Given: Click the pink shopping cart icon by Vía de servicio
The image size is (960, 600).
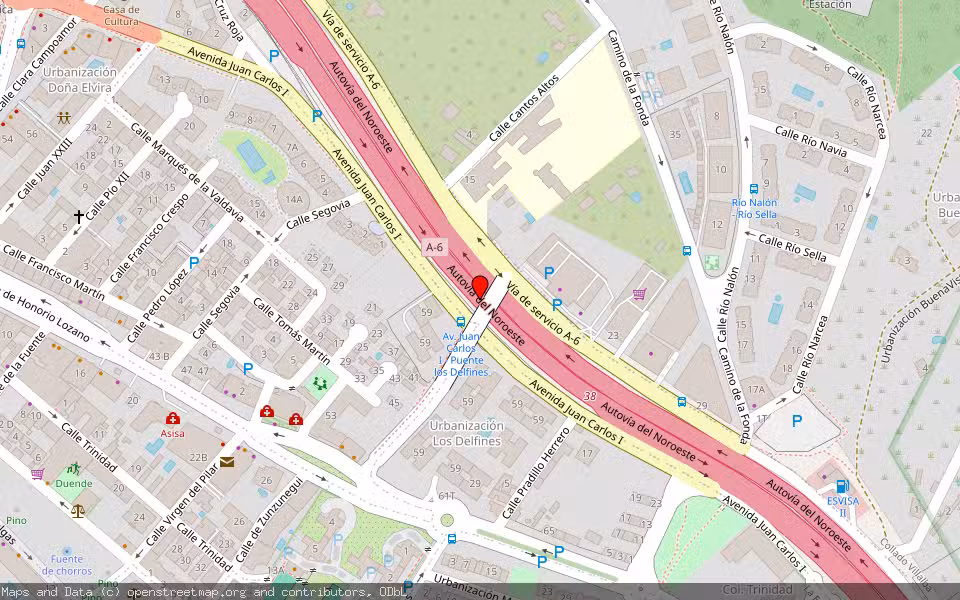Looking at the screenshot, I should click(x=639, y=294).
